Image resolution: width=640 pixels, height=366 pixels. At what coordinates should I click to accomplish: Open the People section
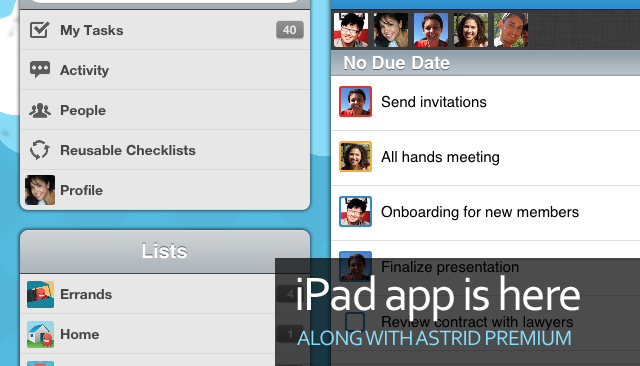click(165, 110)
